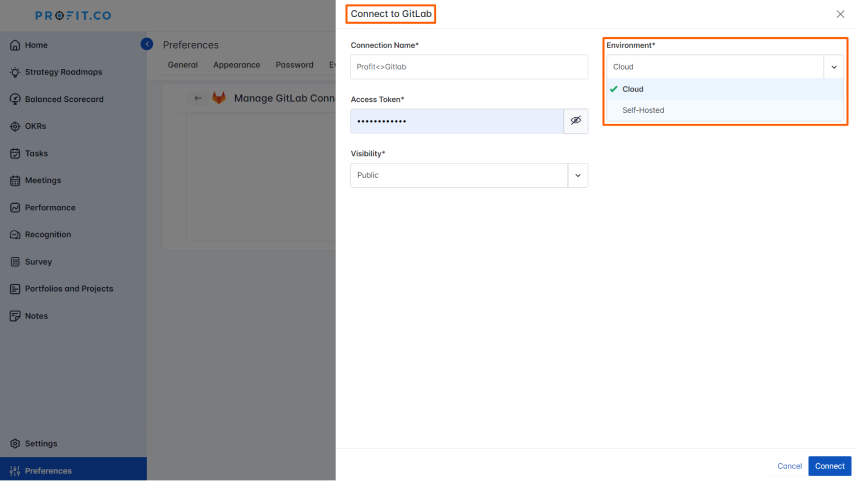Switch to the General tab
Viewport: 856px width, 481px height.
coord(182,65)
